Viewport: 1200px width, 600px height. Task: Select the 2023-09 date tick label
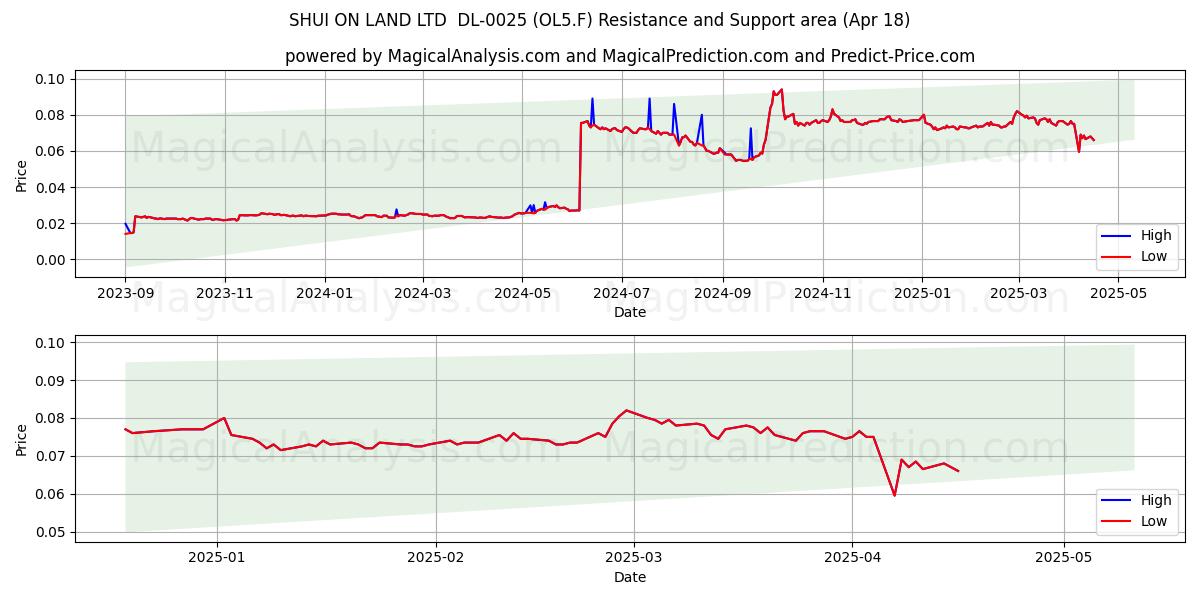click(125, 294)
